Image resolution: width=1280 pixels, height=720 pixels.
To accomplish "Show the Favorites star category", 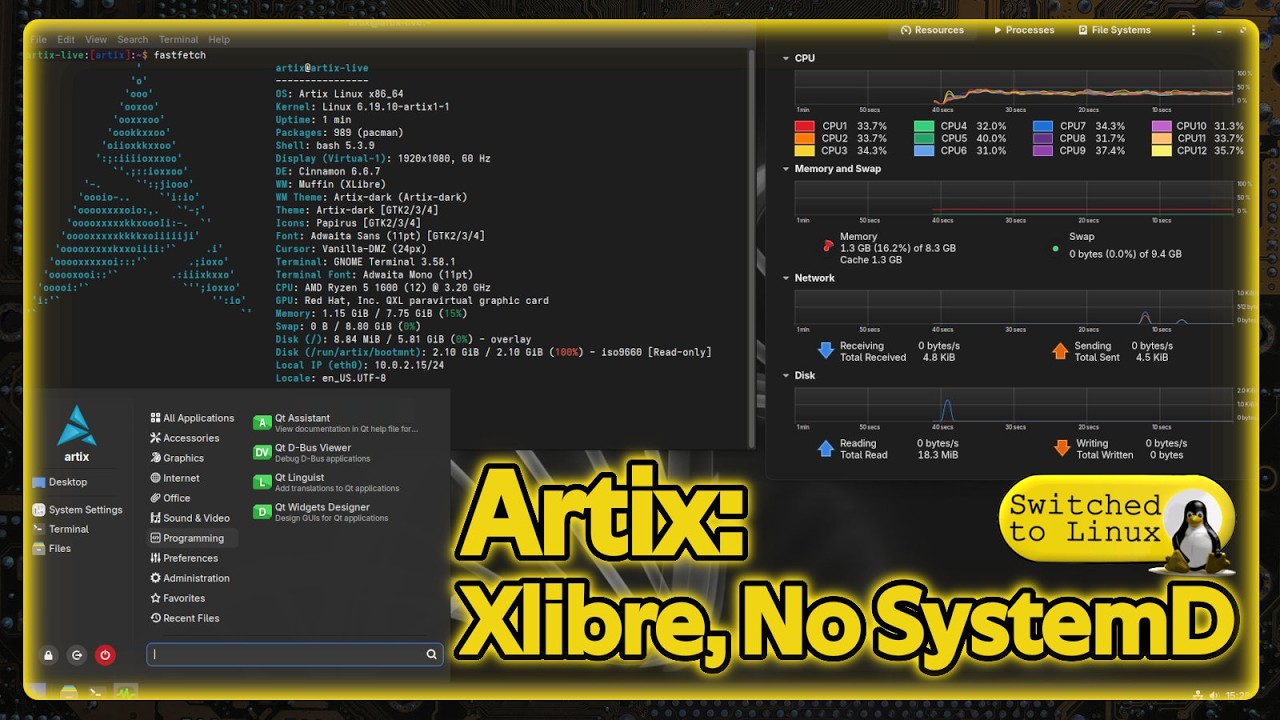I will click(155, 598).
